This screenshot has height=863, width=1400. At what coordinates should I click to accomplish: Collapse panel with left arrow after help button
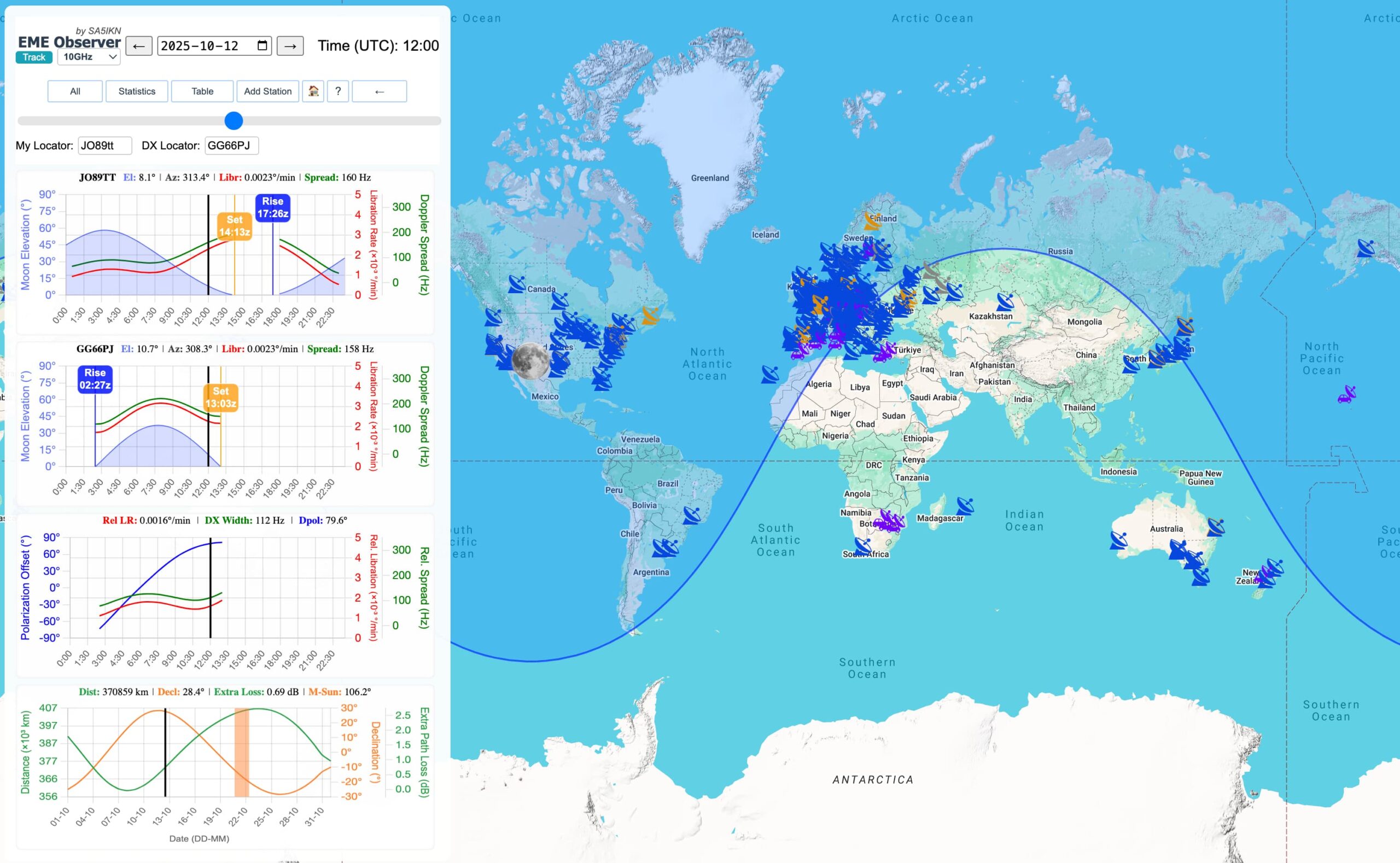pyautogui.click(x=379, y=91)
